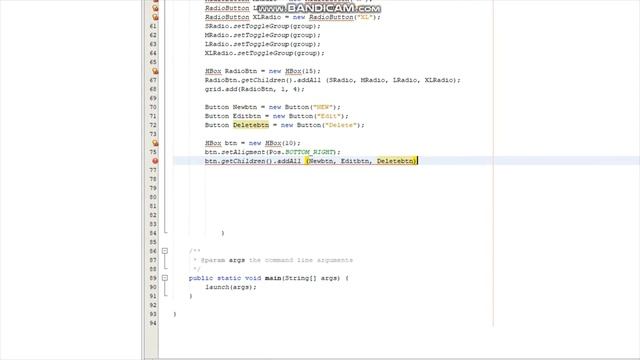The width and height of the screenshot is (640, 360).
Task: Click the public static void main declaration
Action: 269,278
